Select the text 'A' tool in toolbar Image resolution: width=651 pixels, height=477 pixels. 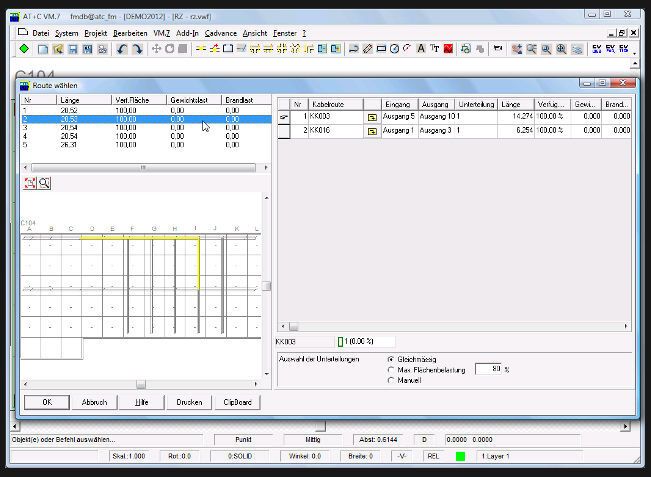point(421,48)
